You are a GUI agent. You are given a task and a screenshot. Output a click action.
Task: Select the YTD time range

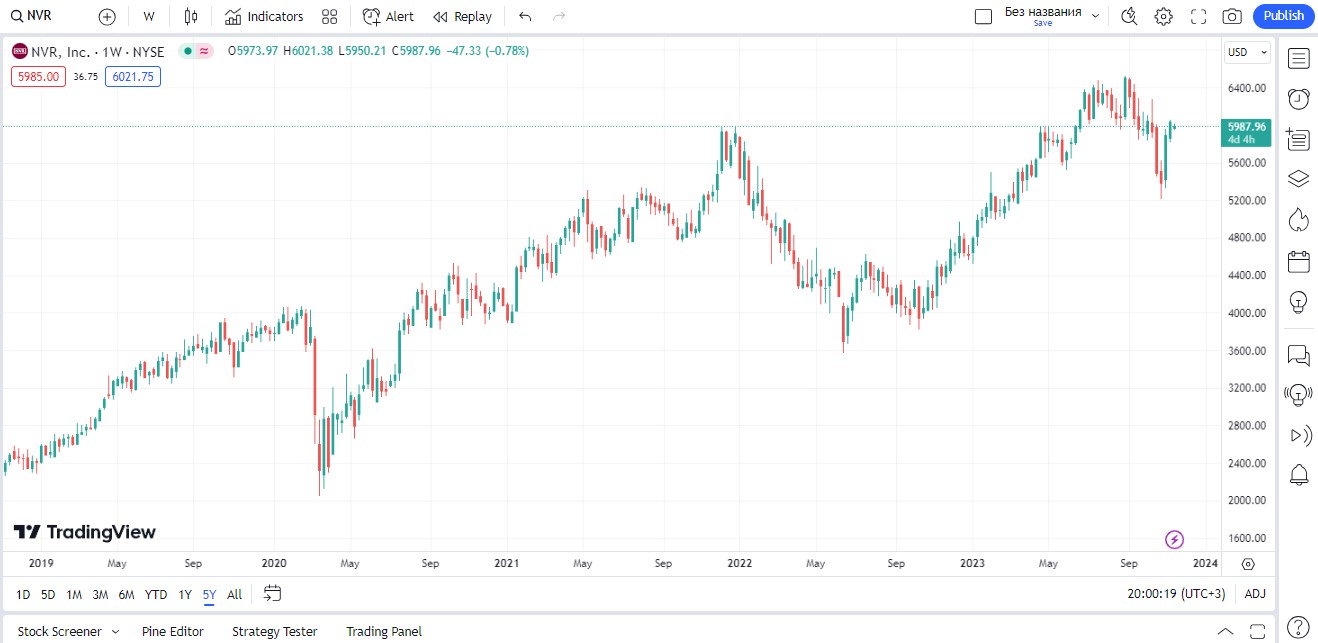[x=156, y=594]
